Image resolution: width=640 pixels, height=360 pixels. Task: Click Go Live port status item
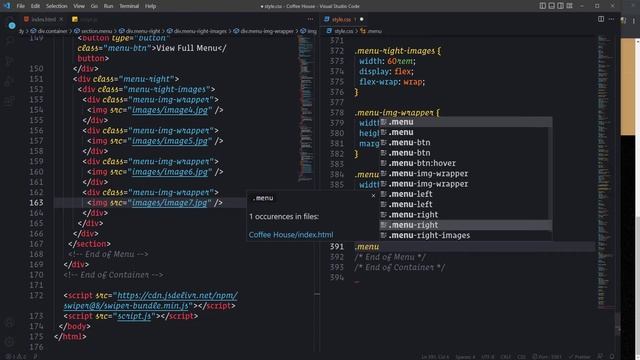tap(547, 356)
